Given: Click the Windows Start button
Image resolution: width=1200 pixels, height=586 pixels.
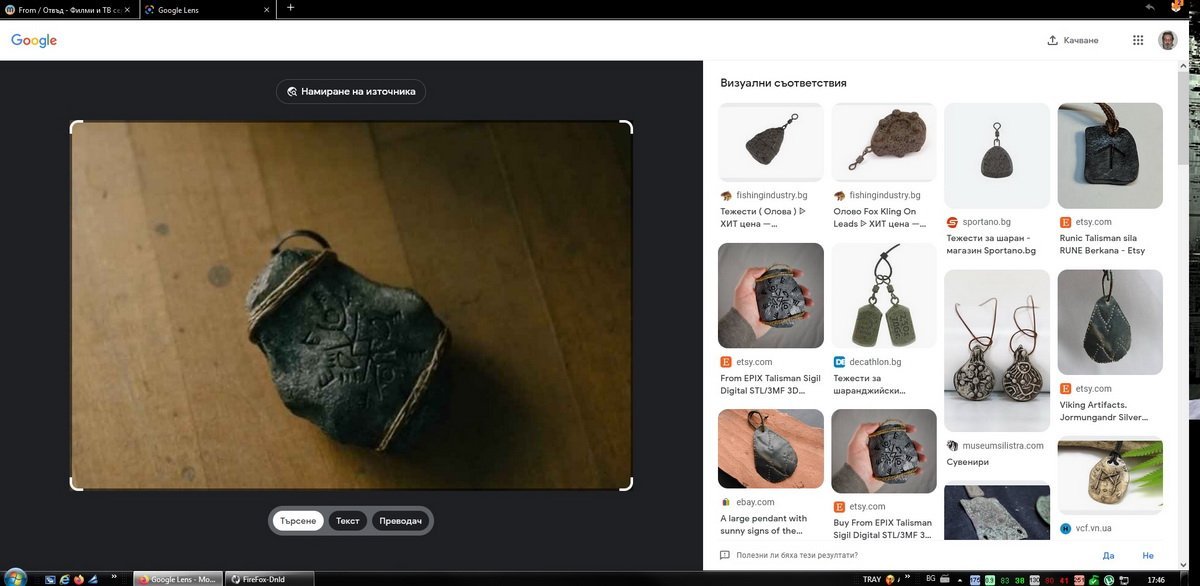Looking at the screenshot, I should [x=13, y=578].
